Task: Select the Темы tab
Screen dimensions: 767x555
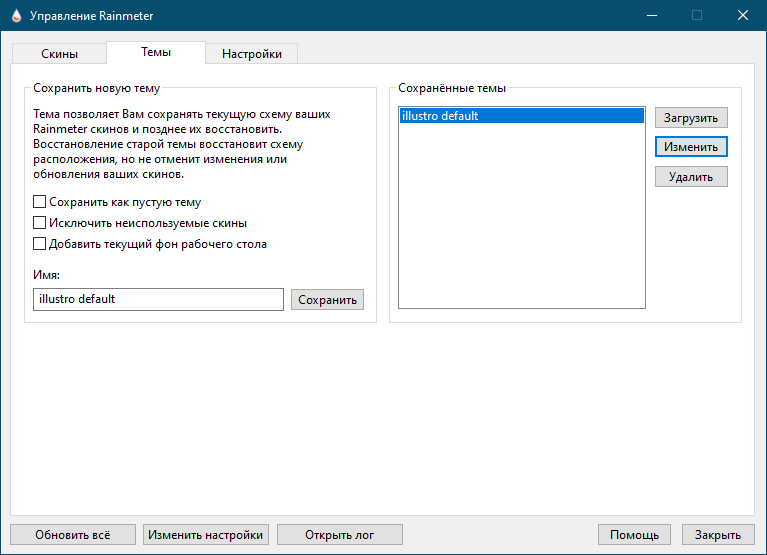Action: (x=156, y=52)
